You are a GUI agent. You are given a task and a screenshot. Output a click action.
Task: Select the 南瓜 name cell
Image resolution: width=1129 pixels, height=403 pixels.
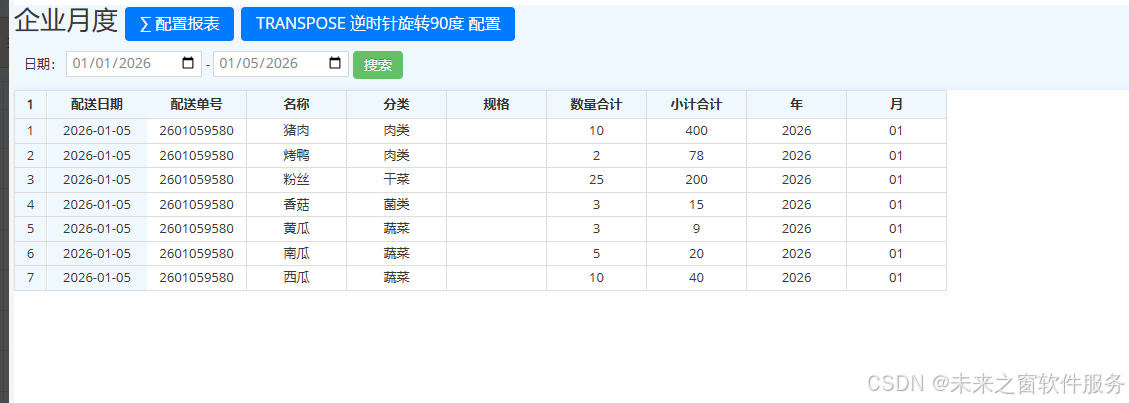click(297, 253)
